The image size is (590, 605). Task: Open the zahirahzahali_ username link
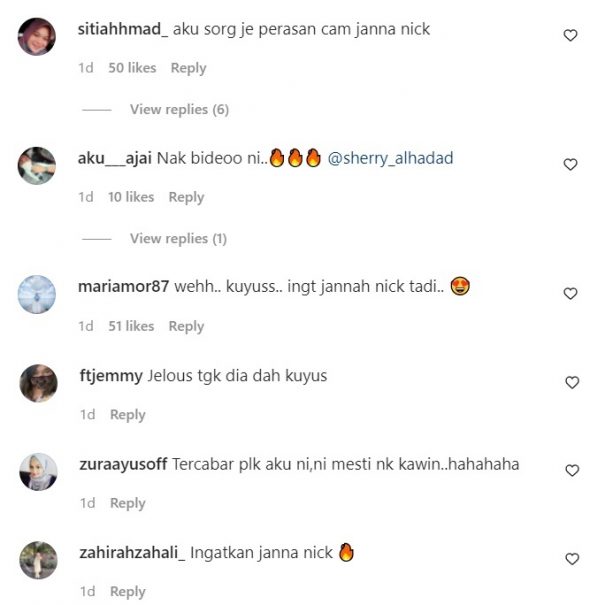pos(132,553)
